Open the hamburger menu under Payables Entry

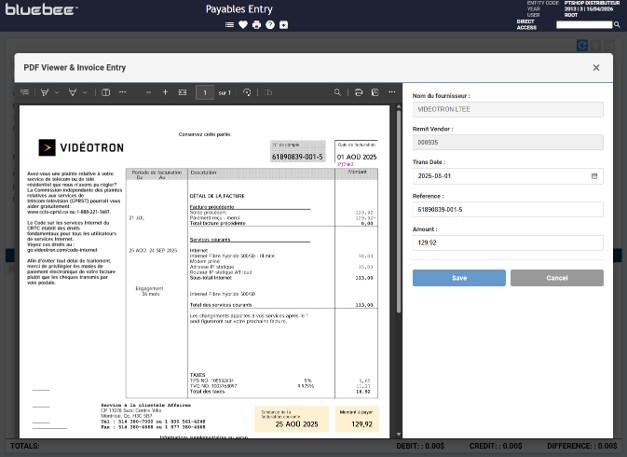[230, 25]
